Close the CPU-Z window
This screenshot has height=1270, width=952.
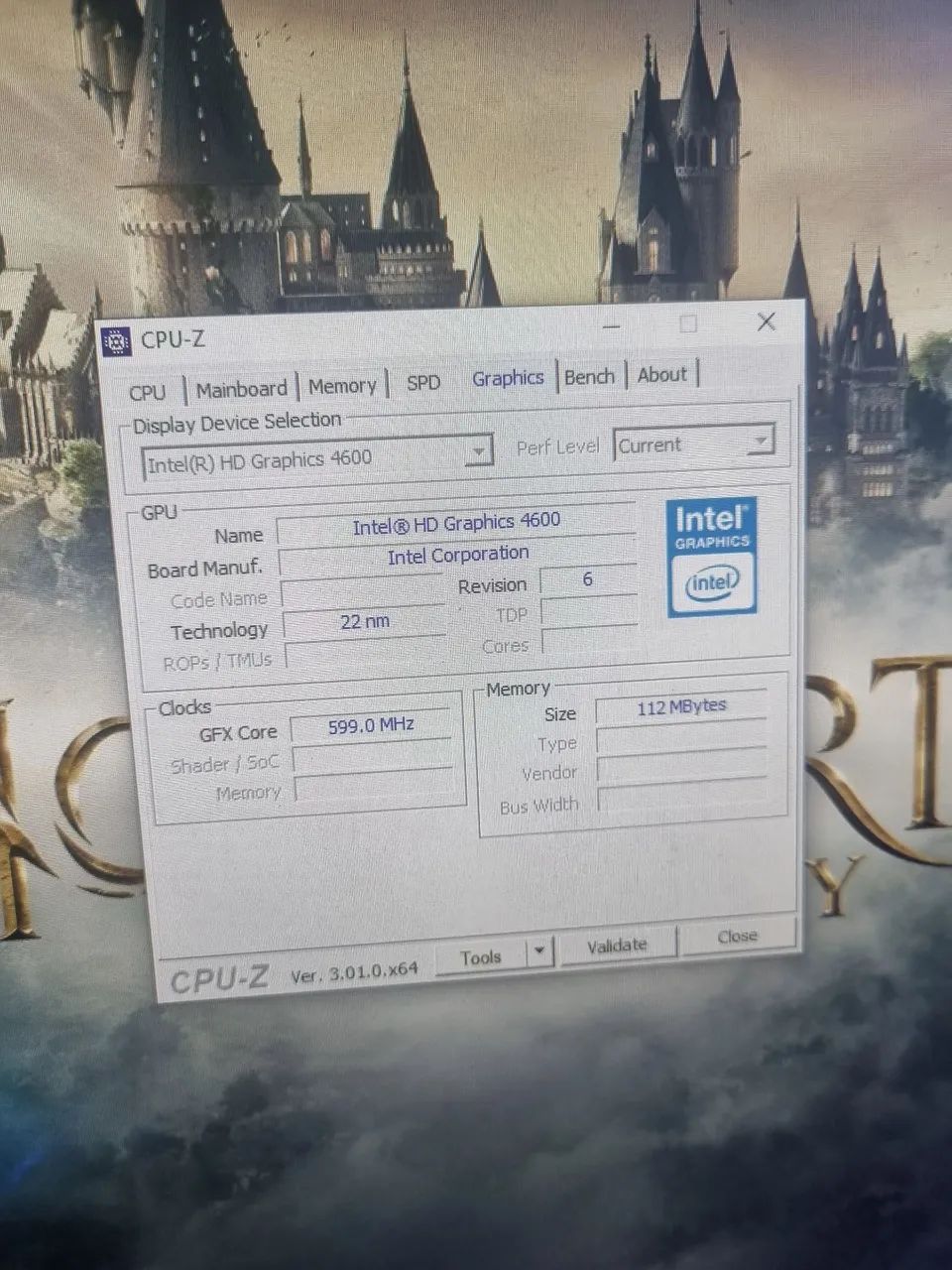click(x=766, y=321)
